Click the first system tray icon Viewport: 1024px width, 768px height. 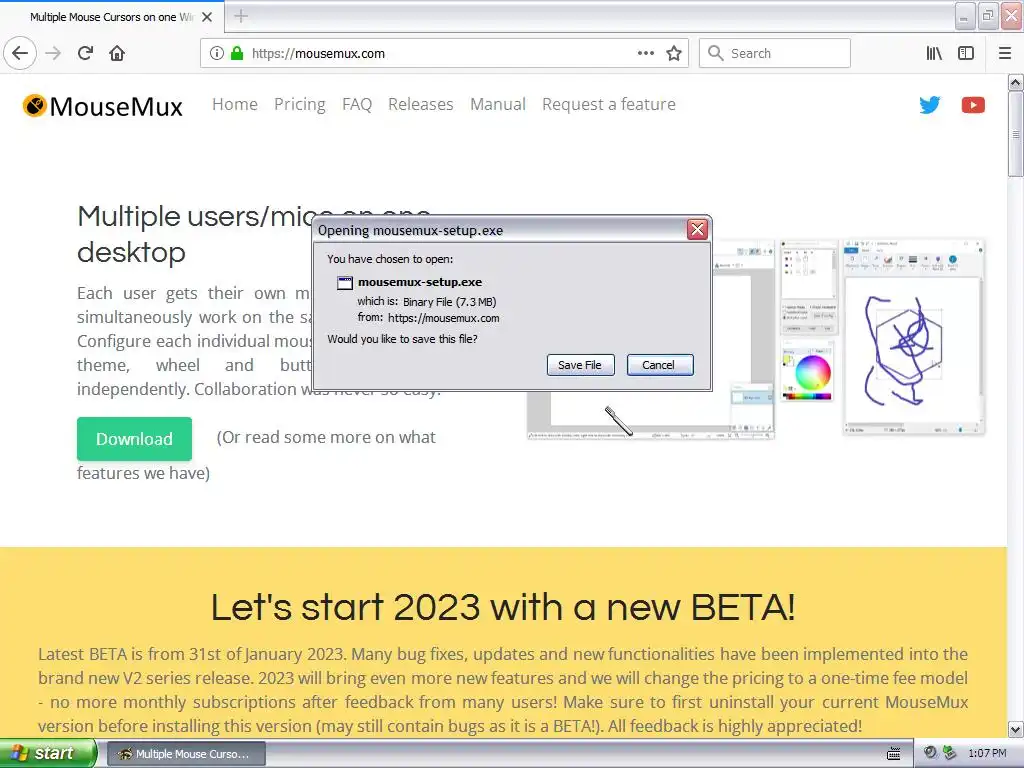[x=930, y=752]
